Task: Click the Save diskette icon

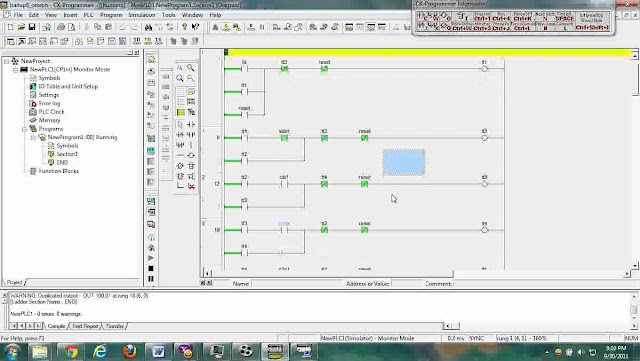Action: 31,27
